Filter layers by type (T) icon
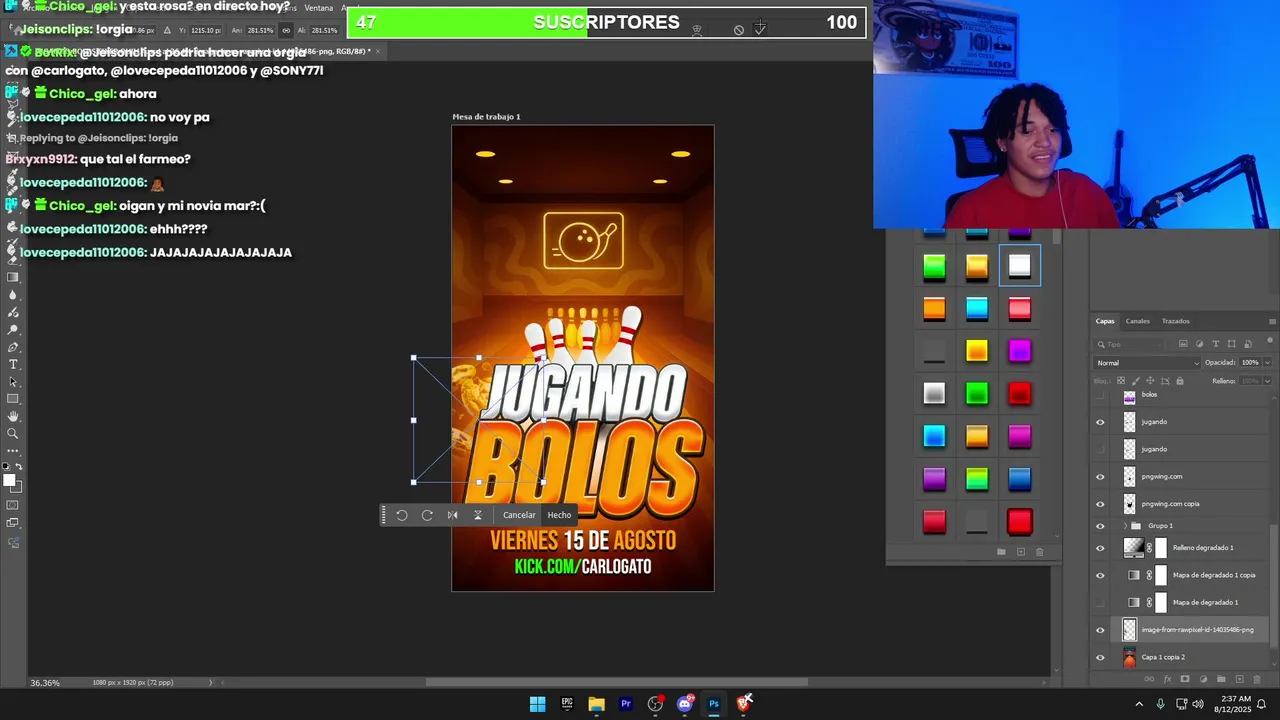 tap(1215, 344)
